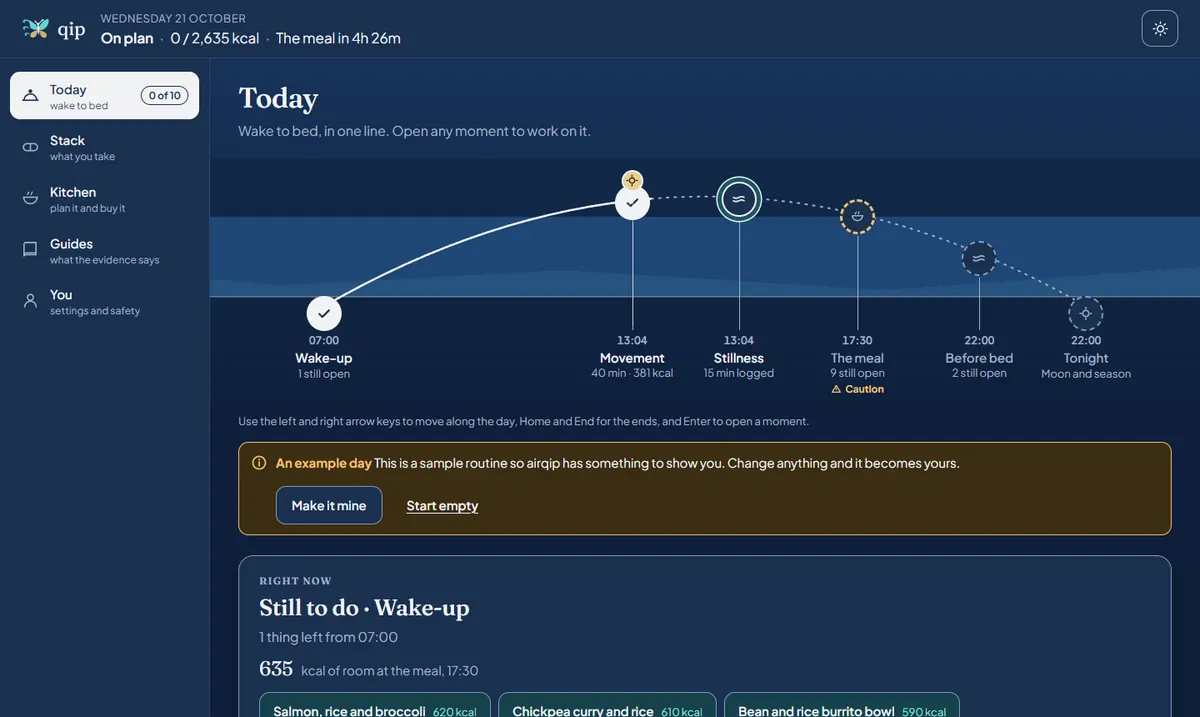Open the Tonight moon marker
This screenshot has height=717, width=1200.
point(1086,313)
